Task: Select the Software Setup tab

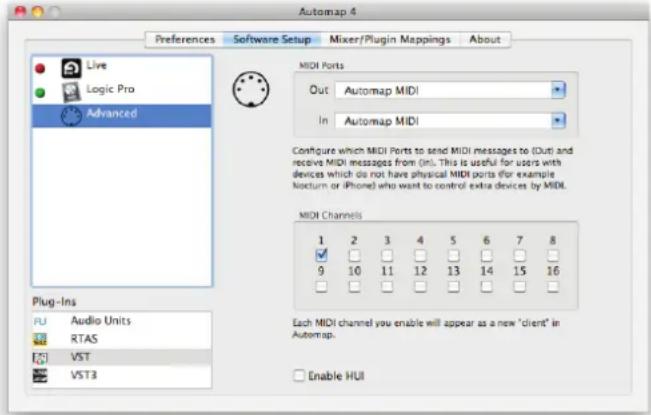Action: [x=272, y=39]
